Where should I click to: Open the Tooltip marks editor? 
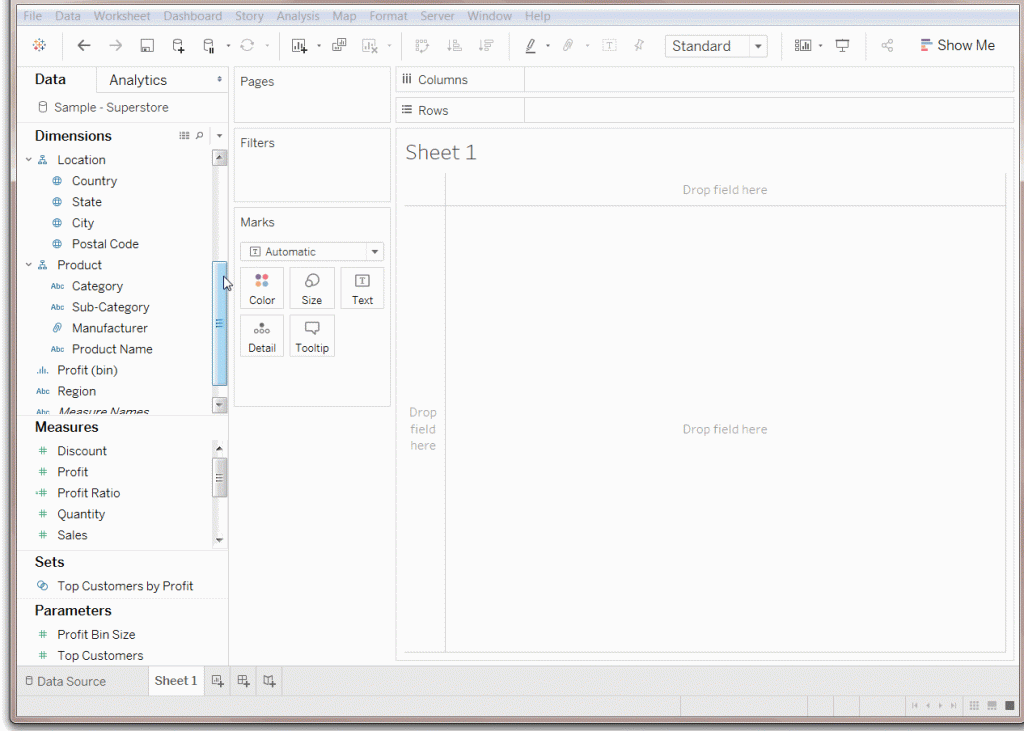click(312, 336)
